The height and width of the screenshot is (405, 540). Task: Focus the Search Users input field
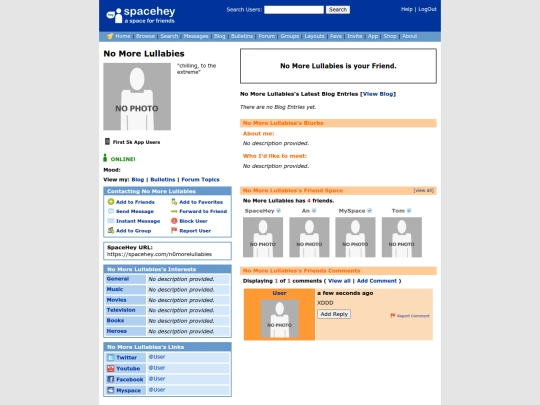pos(294,10)
